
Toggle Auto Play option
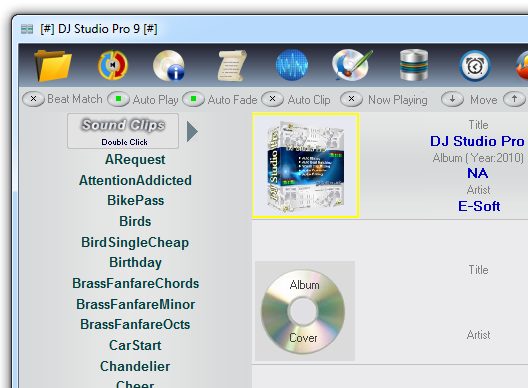(x=118, y=99)
